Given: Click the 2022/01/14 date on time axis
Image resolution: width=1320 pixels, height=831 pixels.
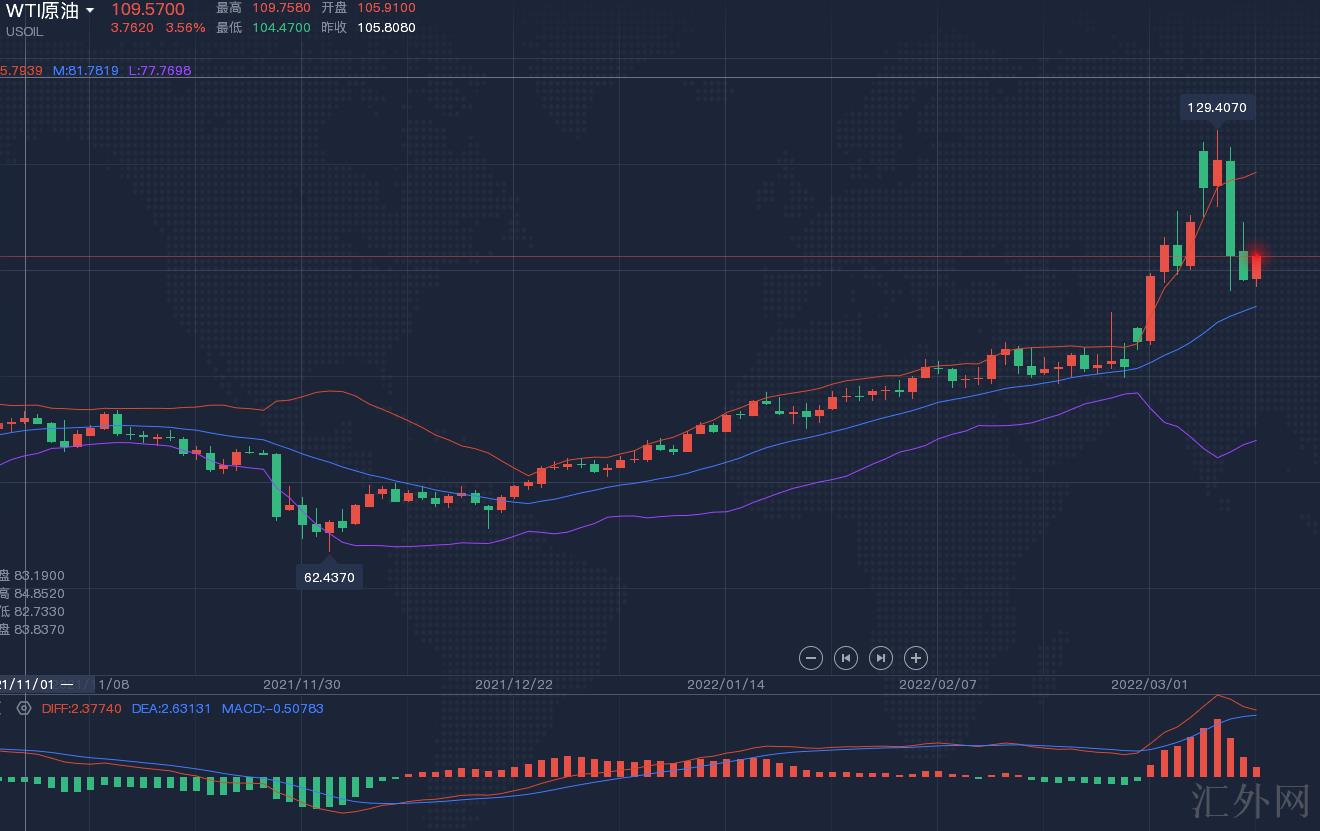Looking at the screenshot, I should click(x=725, y=685).
